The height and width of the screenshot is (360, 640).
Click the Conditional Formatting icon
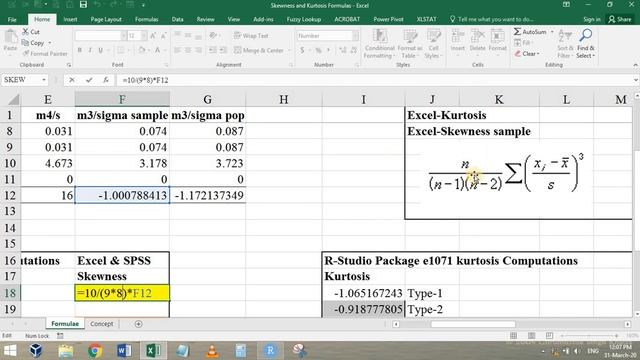380,37
